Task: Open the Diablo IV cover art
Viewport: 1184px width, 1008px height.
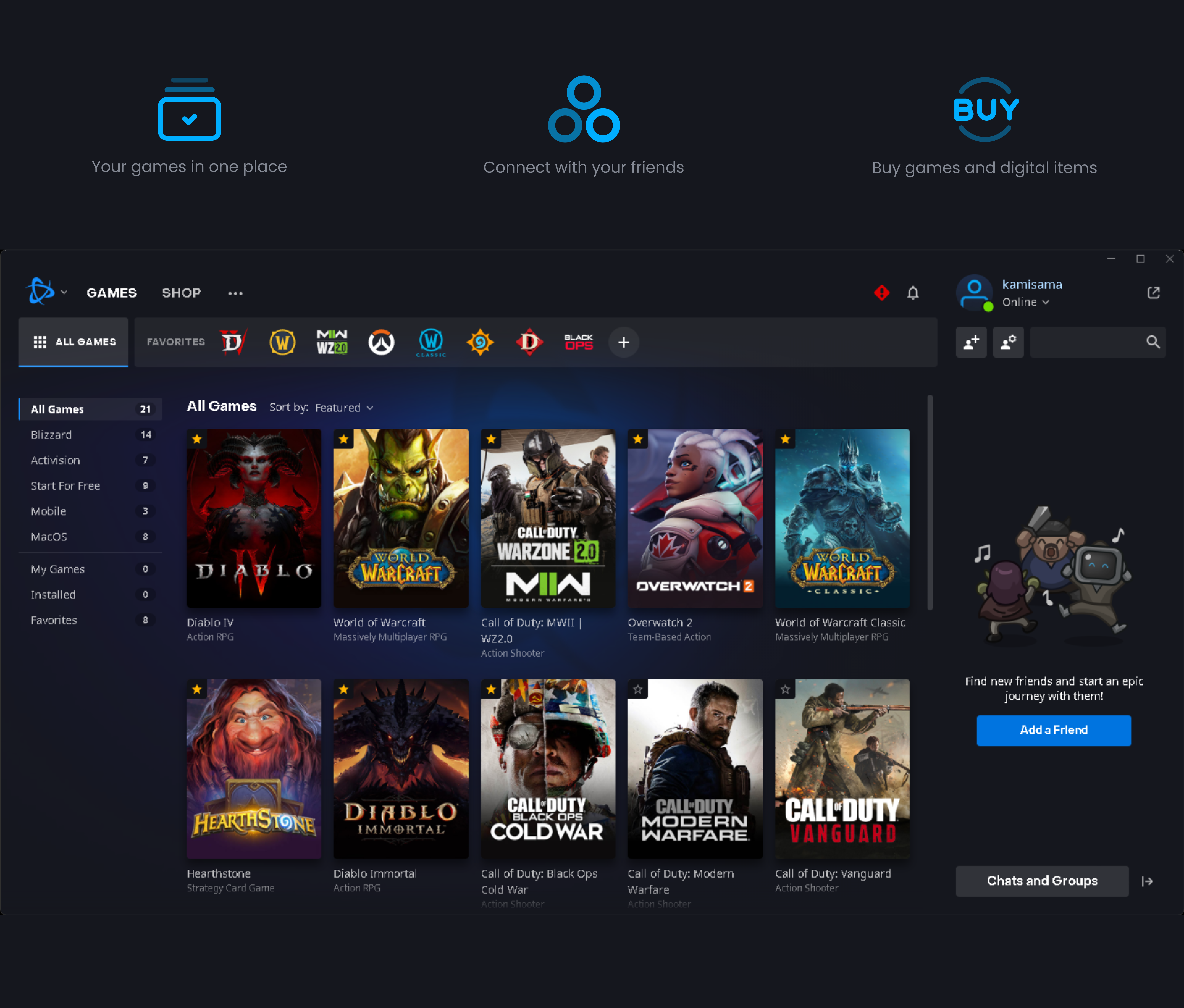Action: (254, 518)
